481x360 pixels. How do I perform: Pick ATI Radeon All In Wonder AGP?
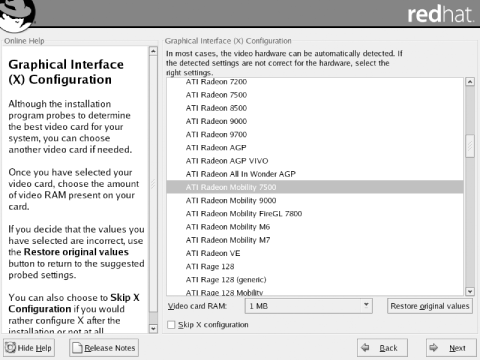(x=315, y=174)
